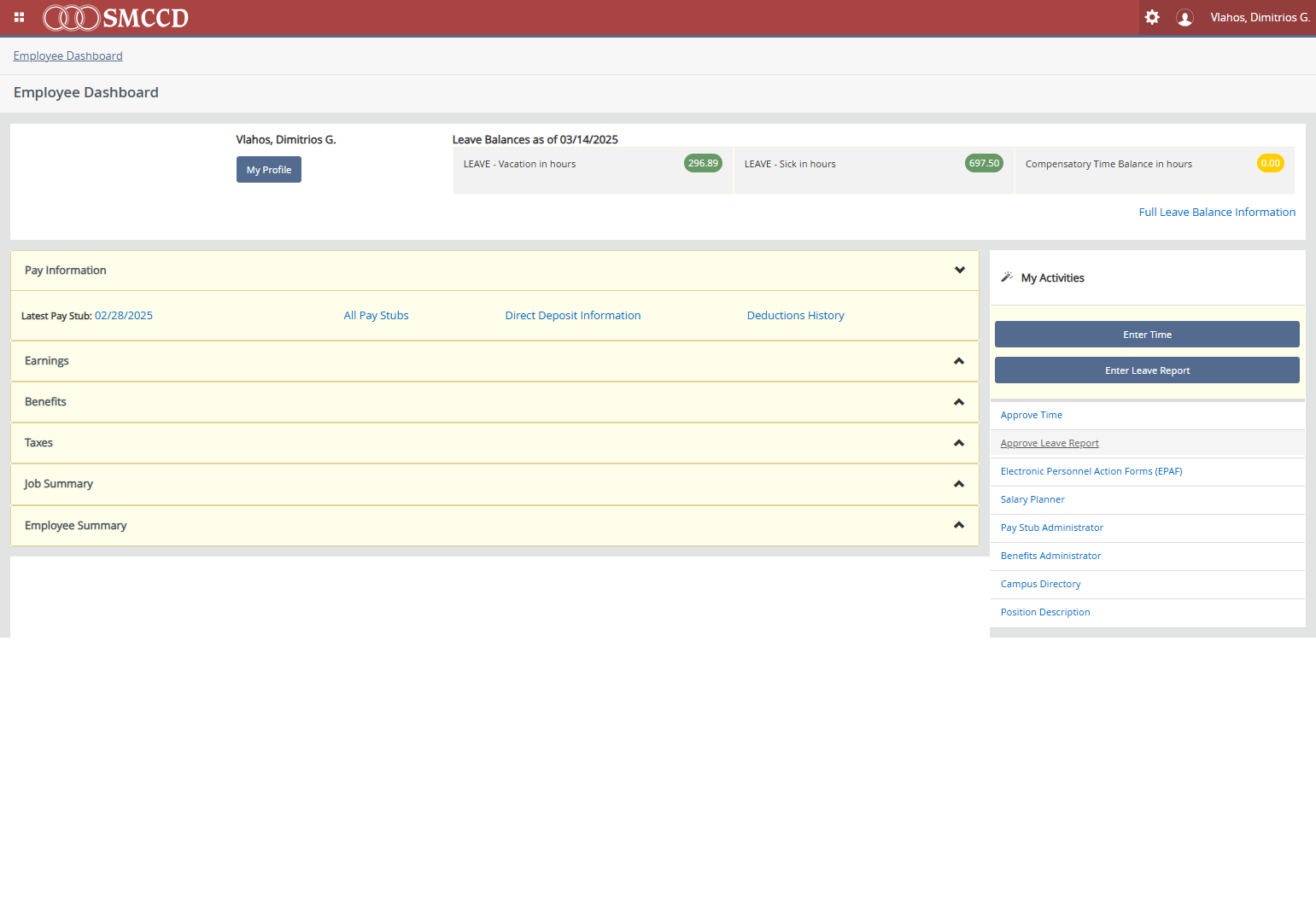Screen dimensions: 1316x921
Task: Open the Campus Directory
Action: 1041,584
